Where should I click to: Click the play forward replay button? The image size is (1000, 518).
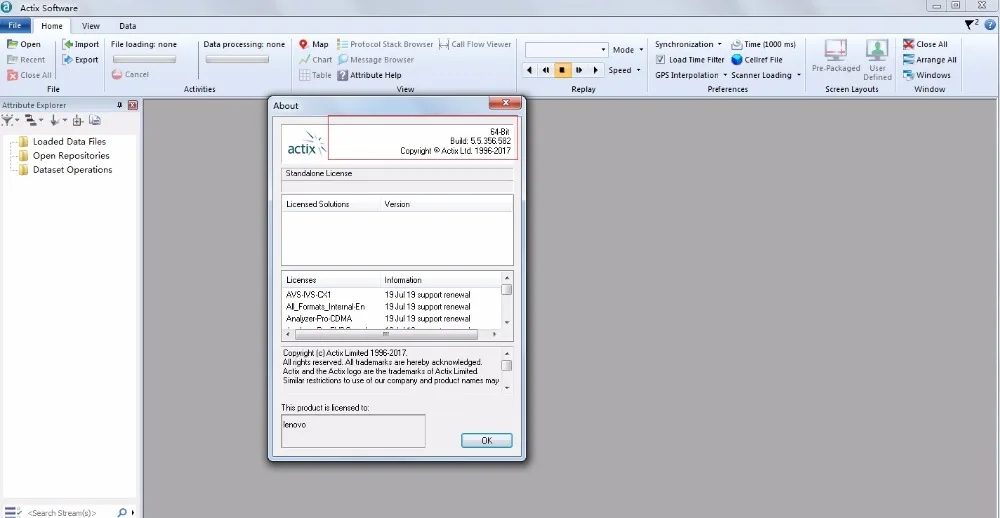tap(595, 70)
